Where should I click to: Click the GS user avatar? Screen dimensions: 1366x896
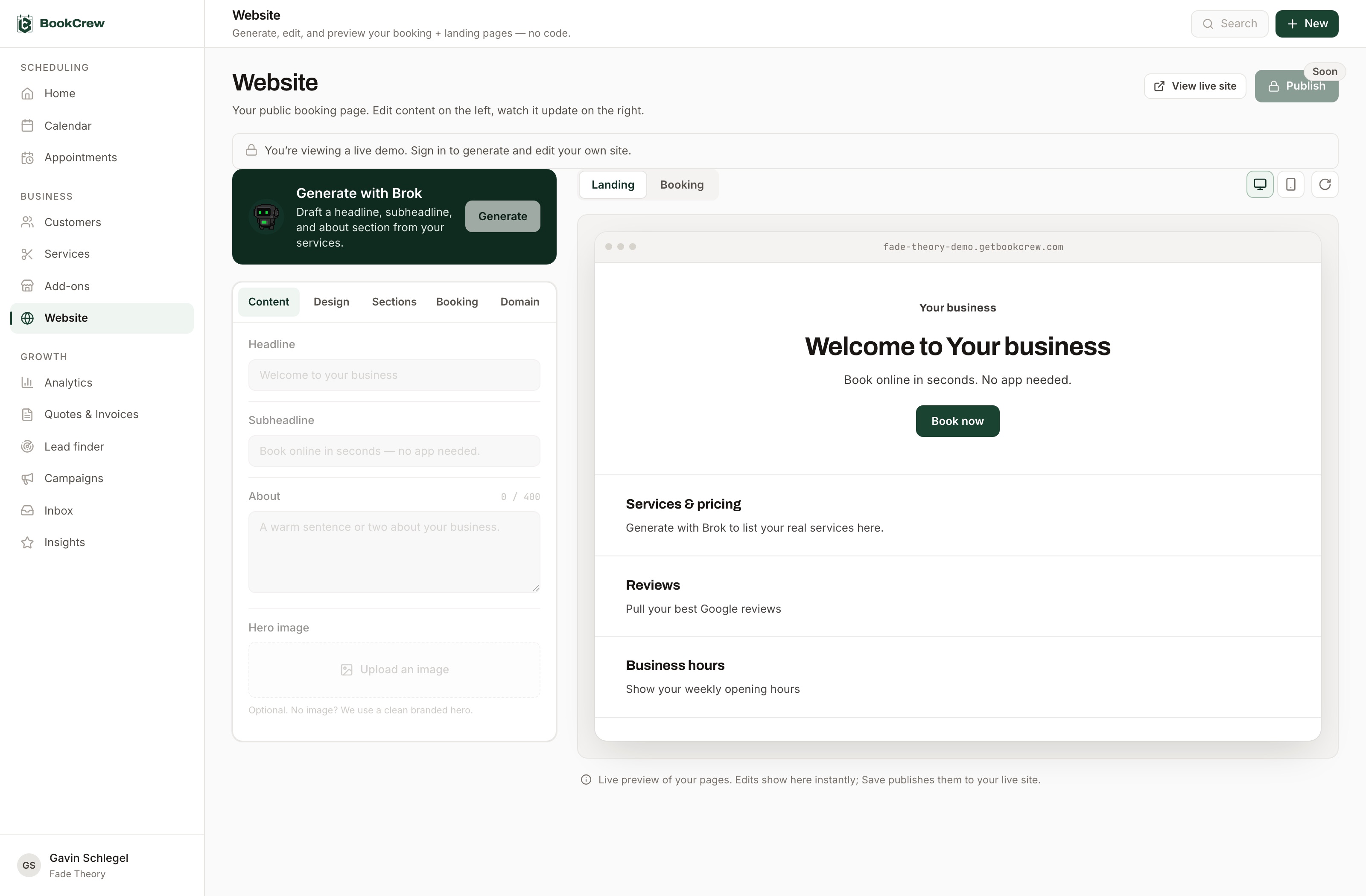[29, 865]
